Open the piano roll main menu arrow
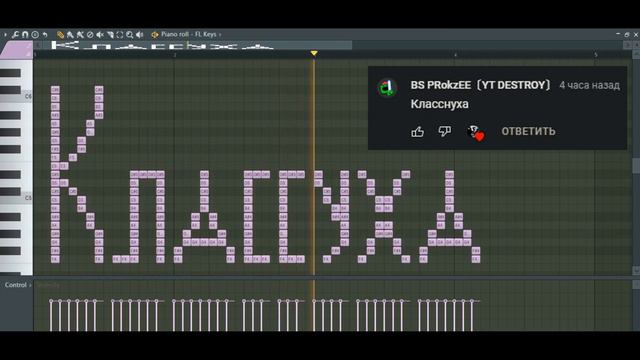The width and height of the screenshot is (640, 360). coord(5,35)
